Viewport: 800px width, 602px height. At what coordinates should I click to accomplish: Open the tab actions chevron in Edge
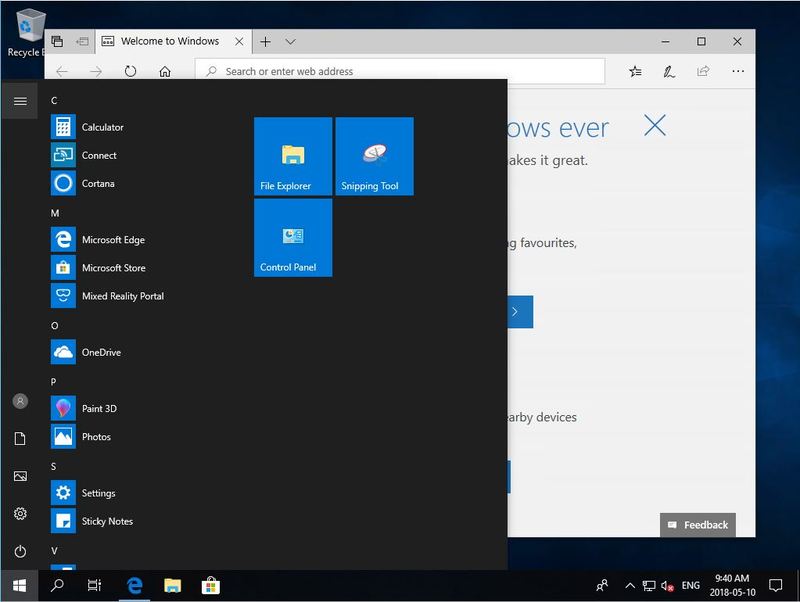tap(290, 41)
